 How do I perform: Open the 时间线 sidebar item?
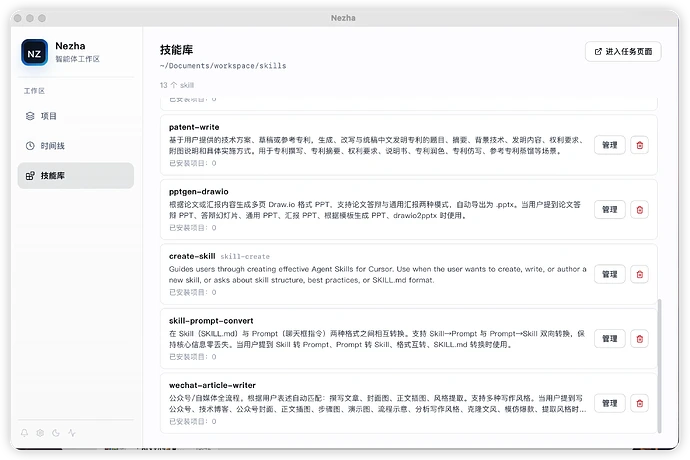click(x=76, y=146)
